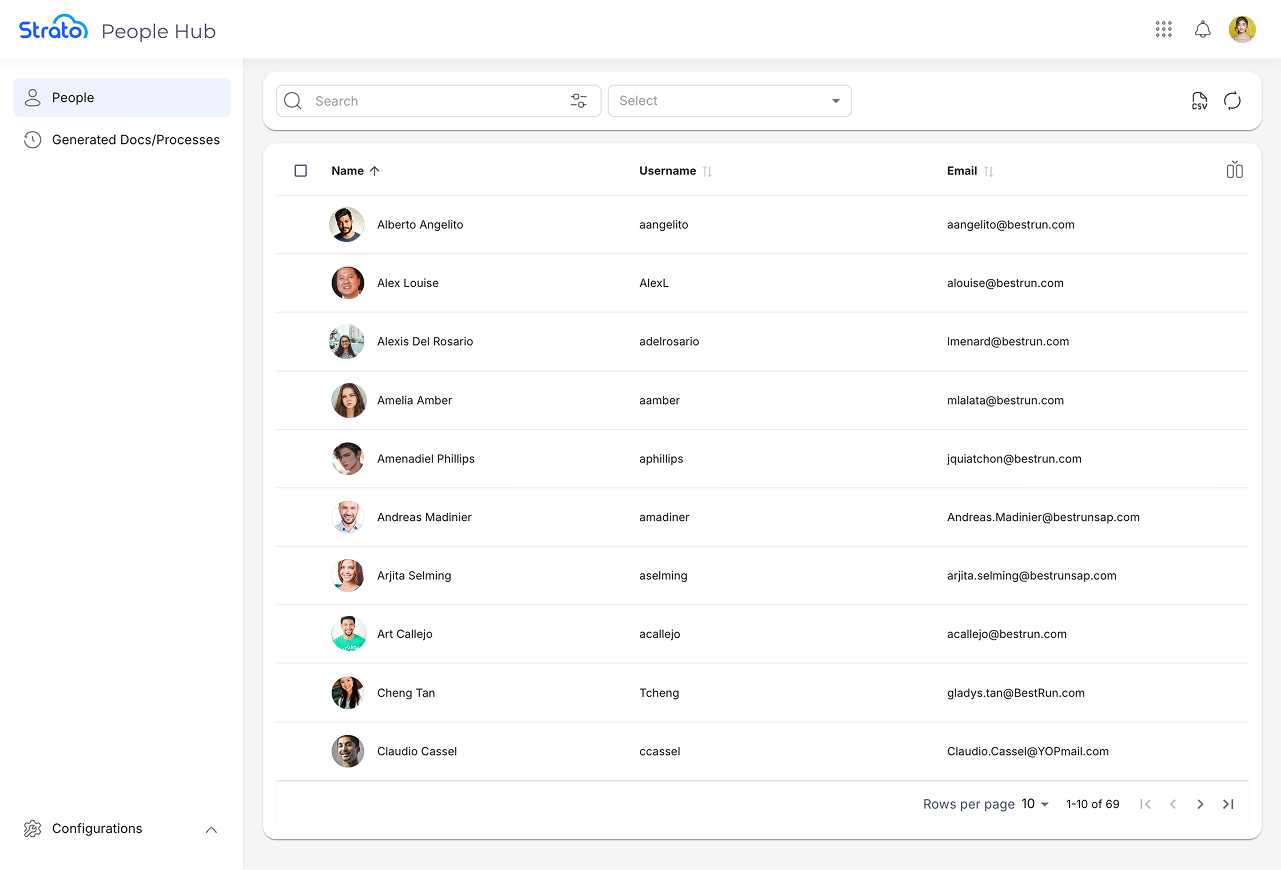Viewport: 1281px width, 870px height.
Task: Click the email Claudio.Cassel@YOPmail.com
Action: 1028,752
